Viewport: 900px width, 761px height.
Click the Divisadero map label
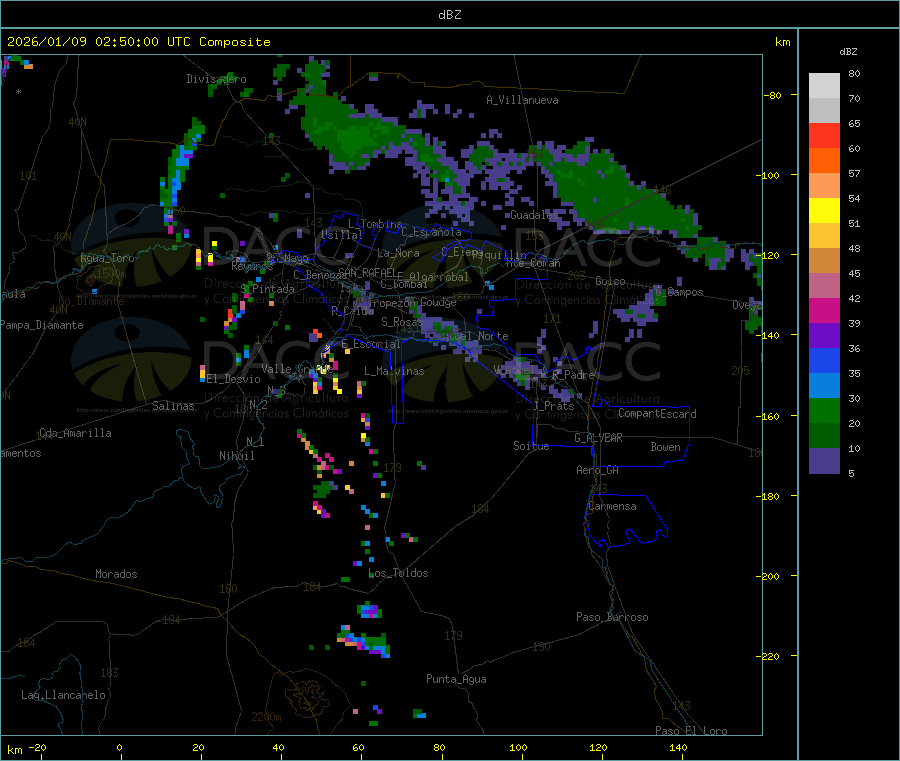click(216, 79)
